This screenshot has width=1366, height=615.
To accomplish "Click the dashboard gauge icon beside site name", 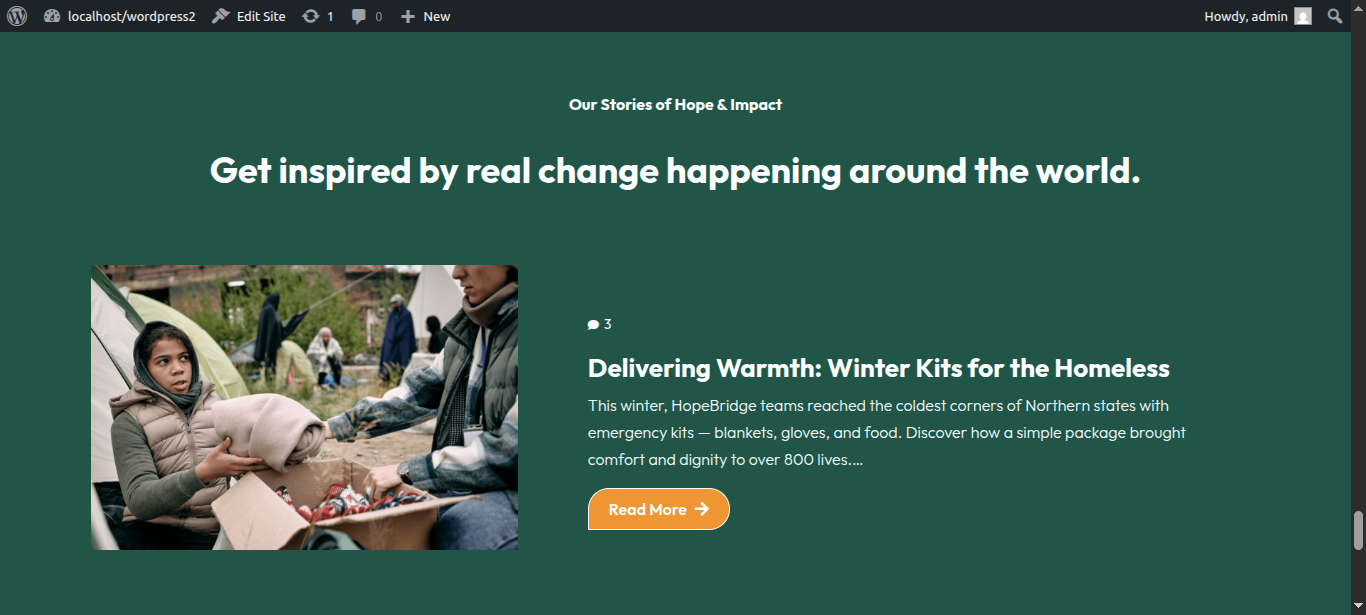I will point(53,16).
